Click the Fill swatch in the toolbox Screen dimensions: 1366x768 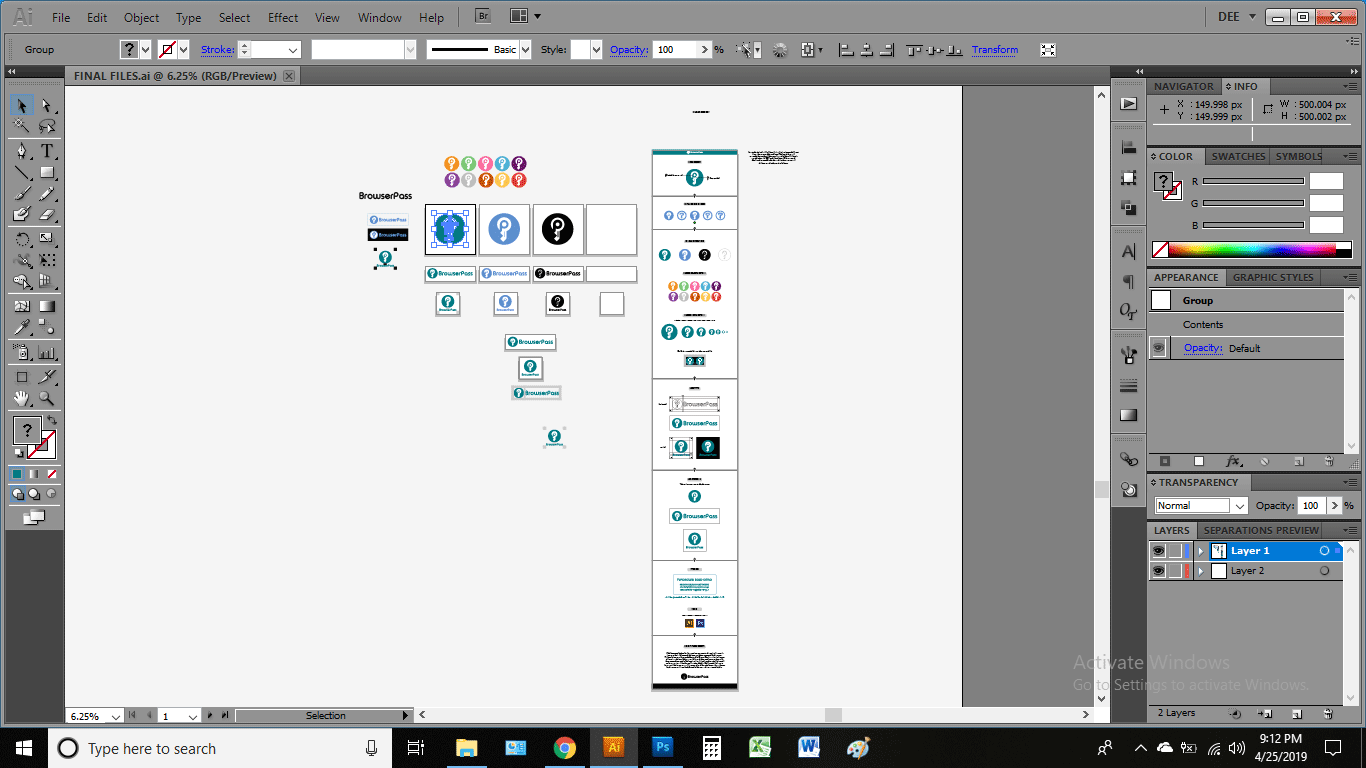[x=27, y=431]
